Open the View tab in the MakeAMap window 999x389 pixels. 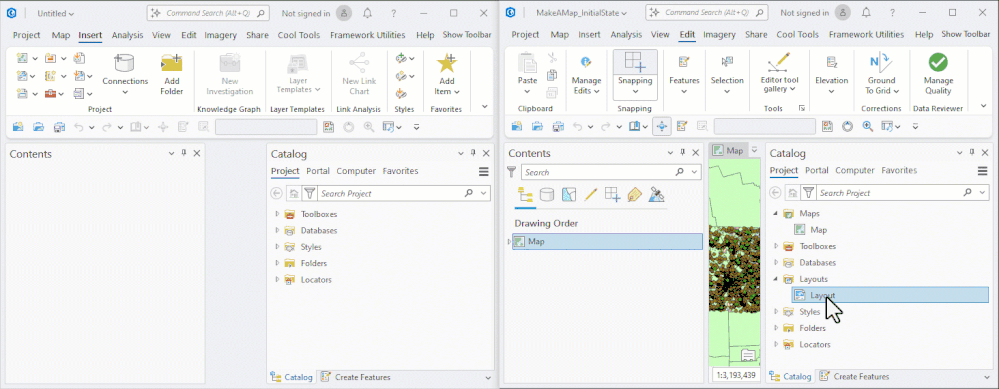pos(660,35)
